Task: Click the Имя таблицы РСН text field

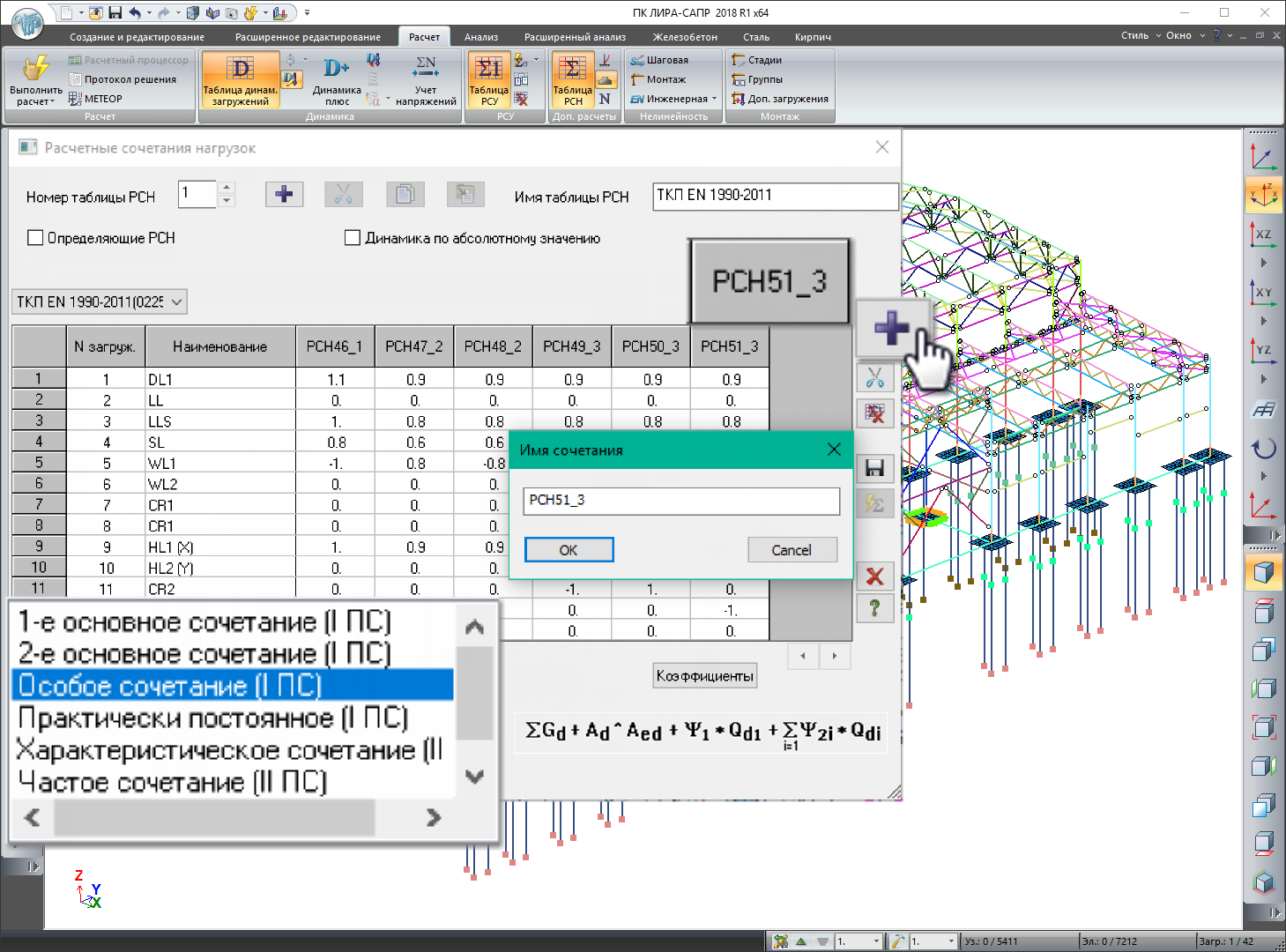Action: pos(775,196)
